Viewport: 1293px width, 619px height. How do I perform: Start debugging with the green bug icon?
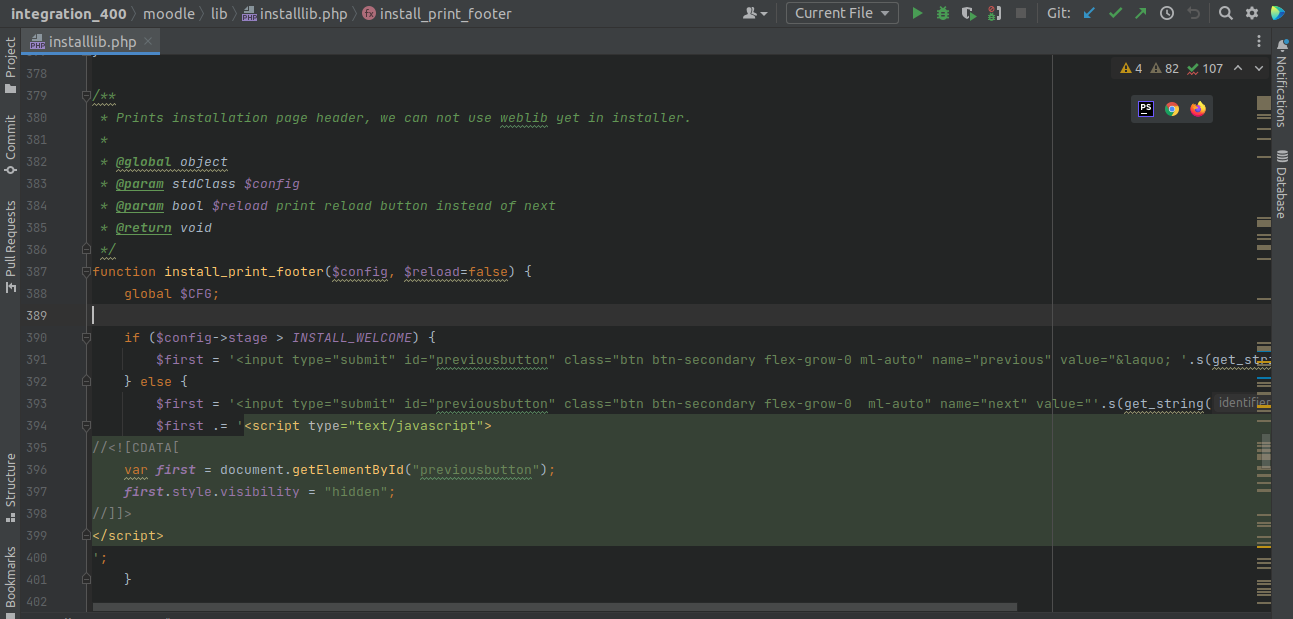click(x=943, y=13)
